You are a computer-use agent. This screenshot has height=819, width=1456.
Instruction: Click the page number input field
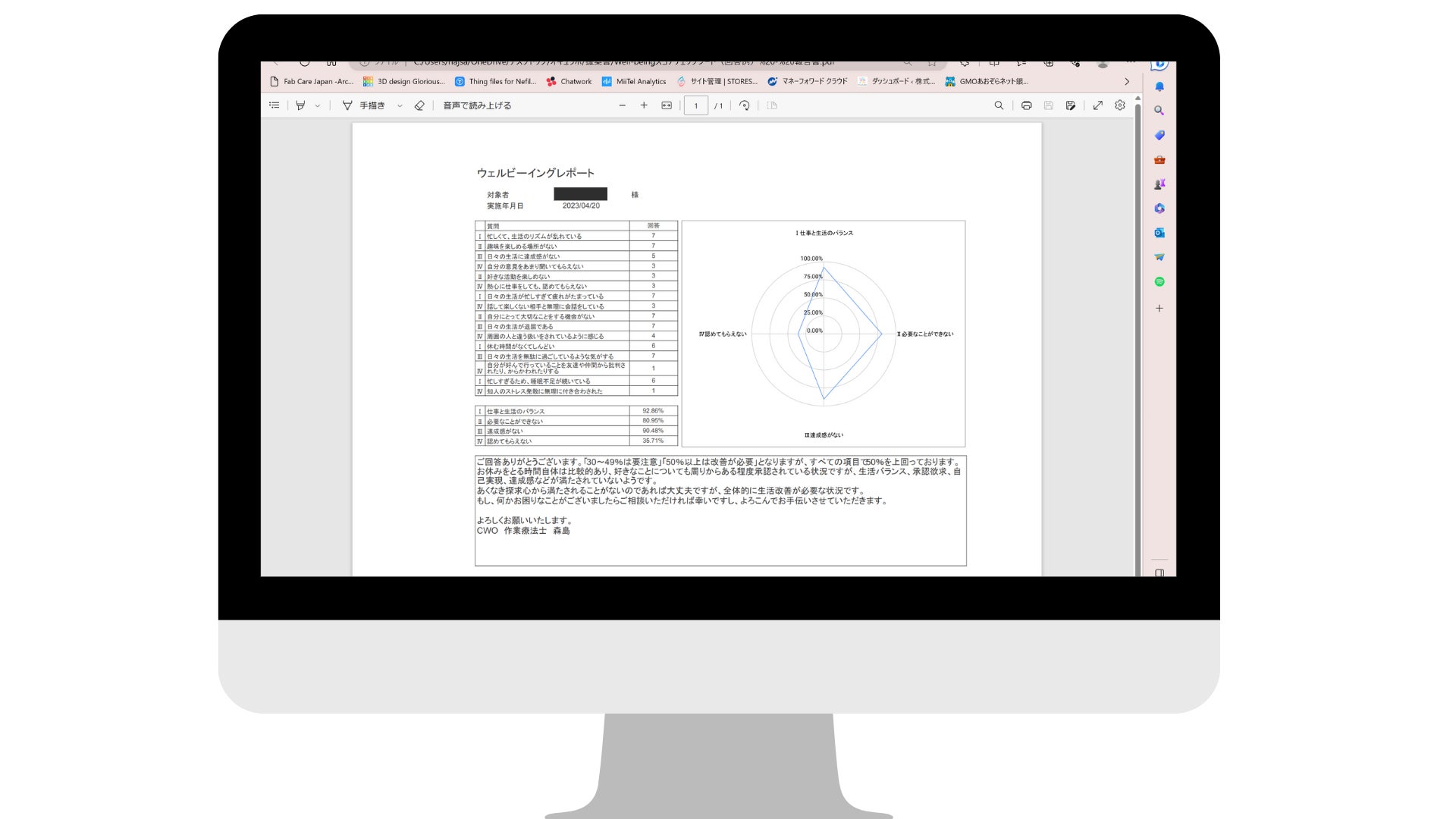(x=695, y=105)
